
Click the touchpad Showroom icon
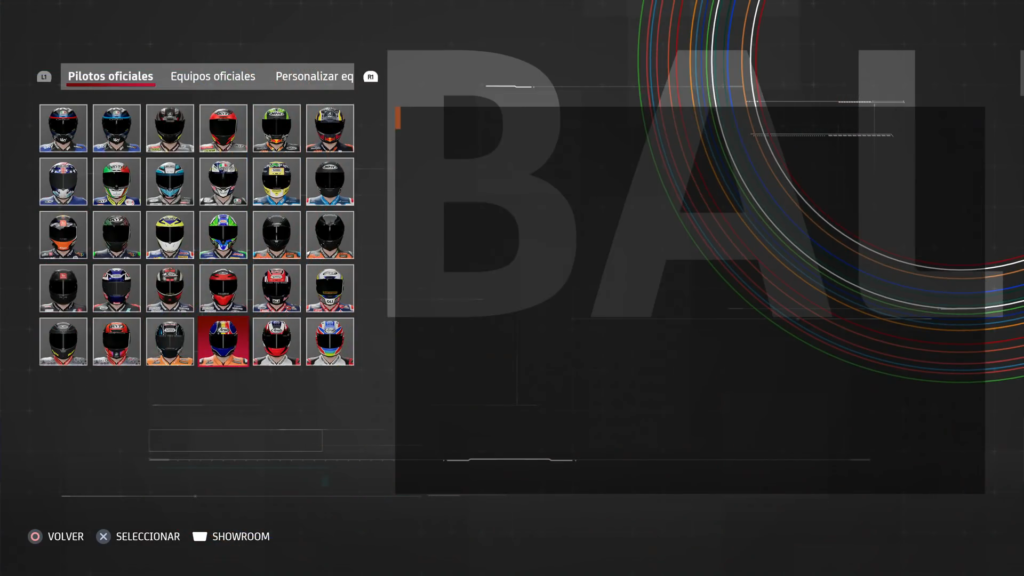click(200, 537)
